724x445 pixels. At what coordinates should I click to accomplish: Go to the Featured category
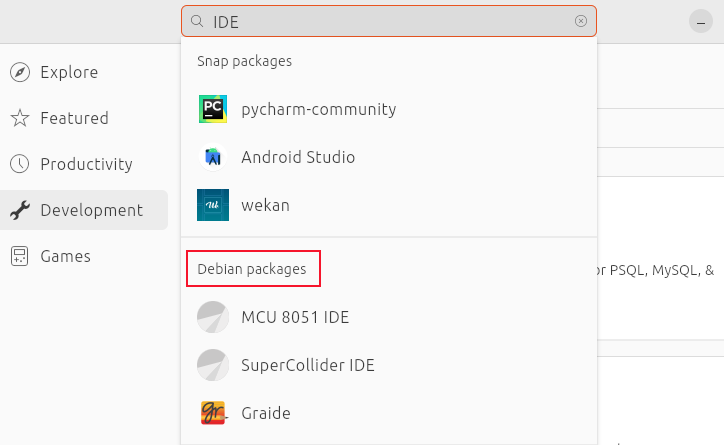pyautogui.click(x=74, y=118)
